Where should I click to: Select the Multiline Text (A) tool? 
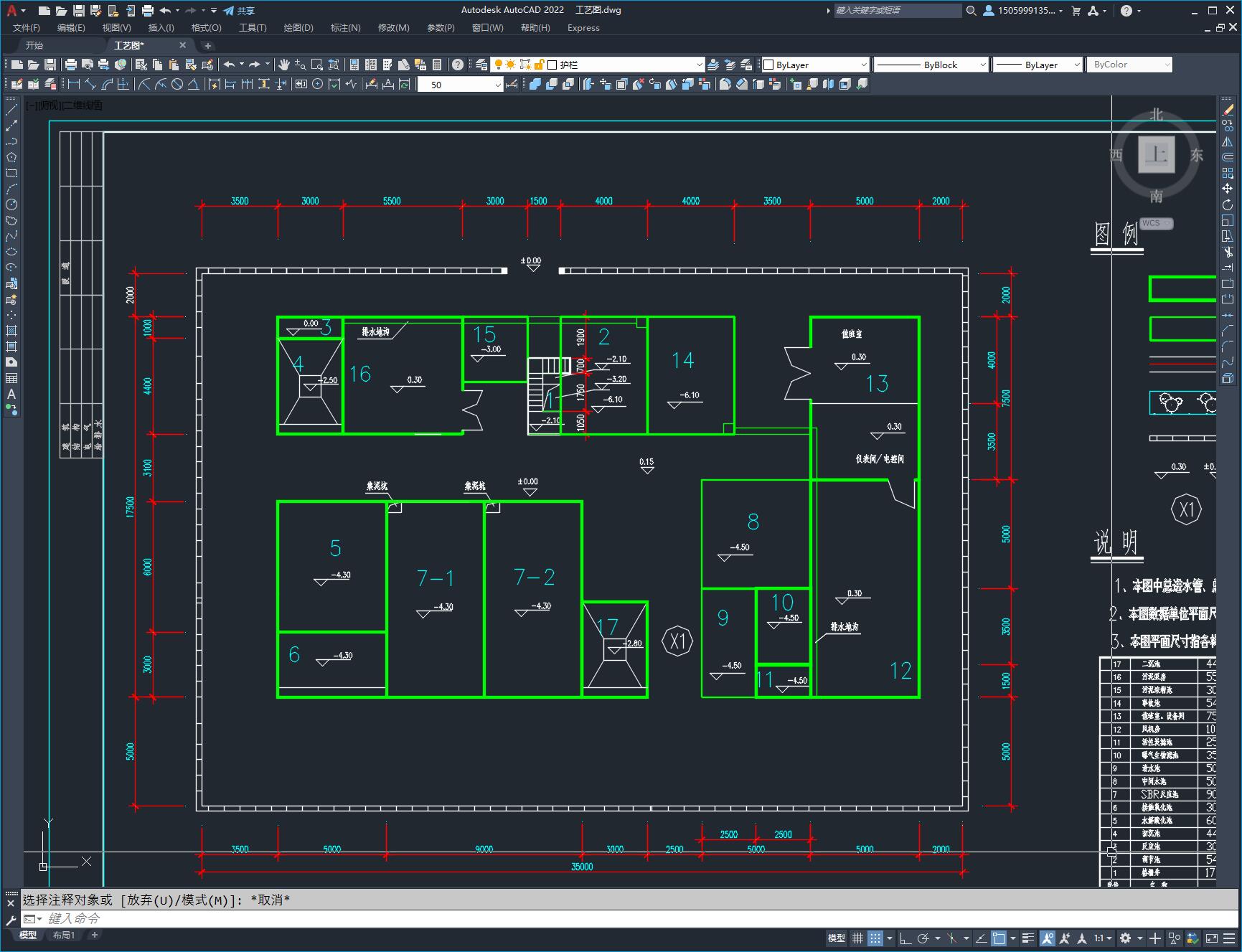(x=11, y=394)
